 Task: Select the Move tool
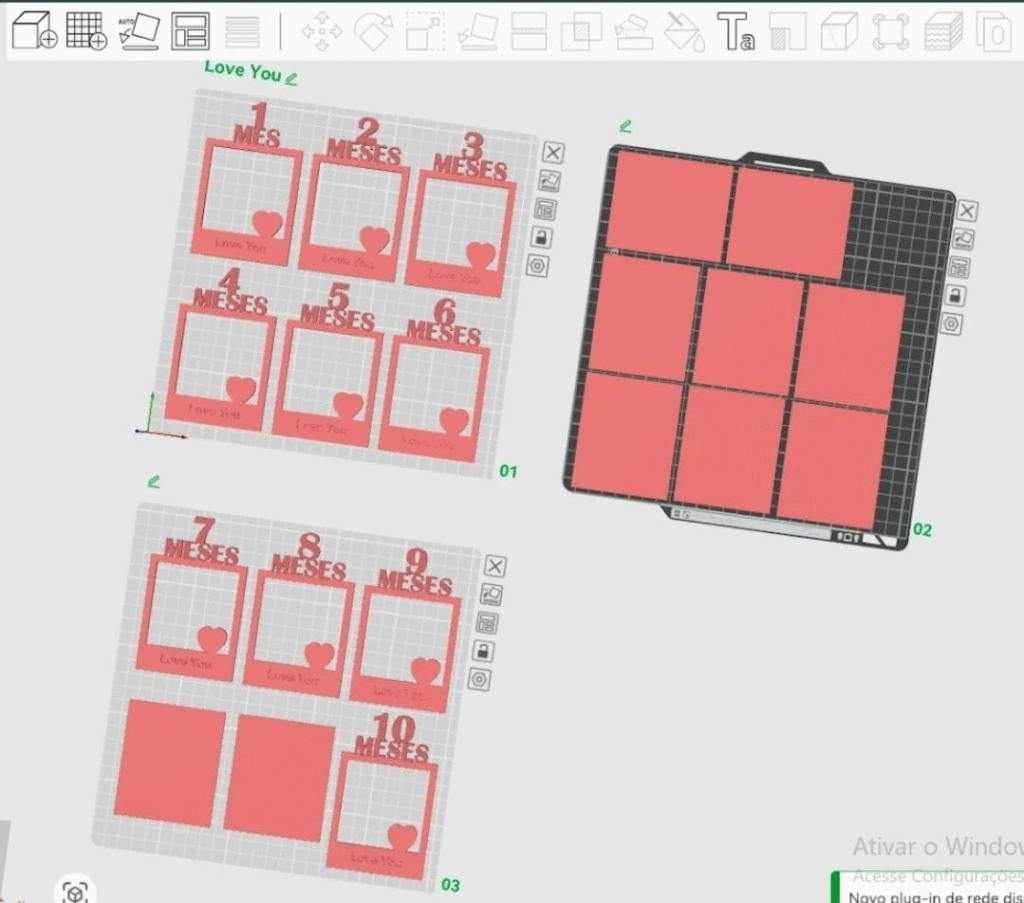[322, 32]
